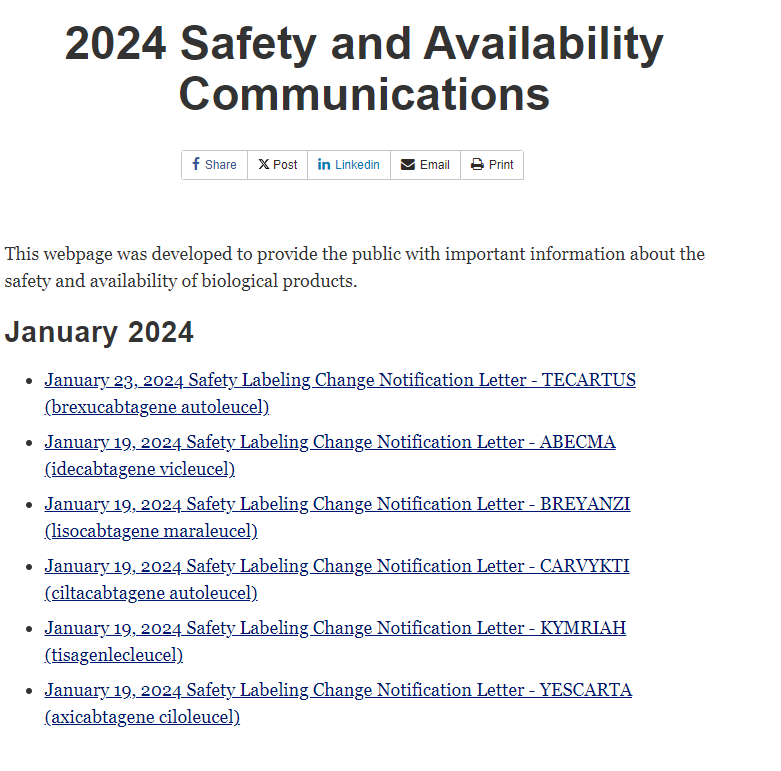Select the Linkedin share button text
The width and height of the screenshot is (781, 771).
click(357, 165)
